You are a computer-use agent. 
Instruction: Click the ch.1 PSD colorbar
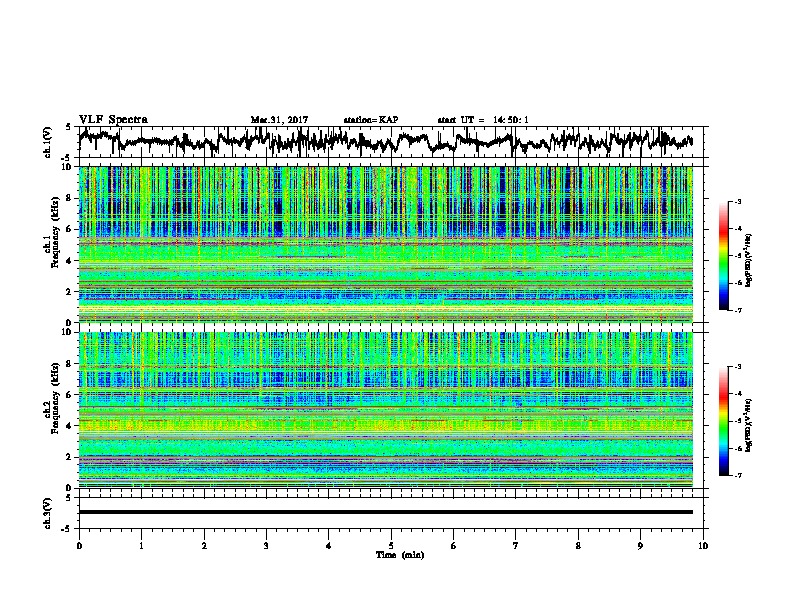[x=723, y=256]
